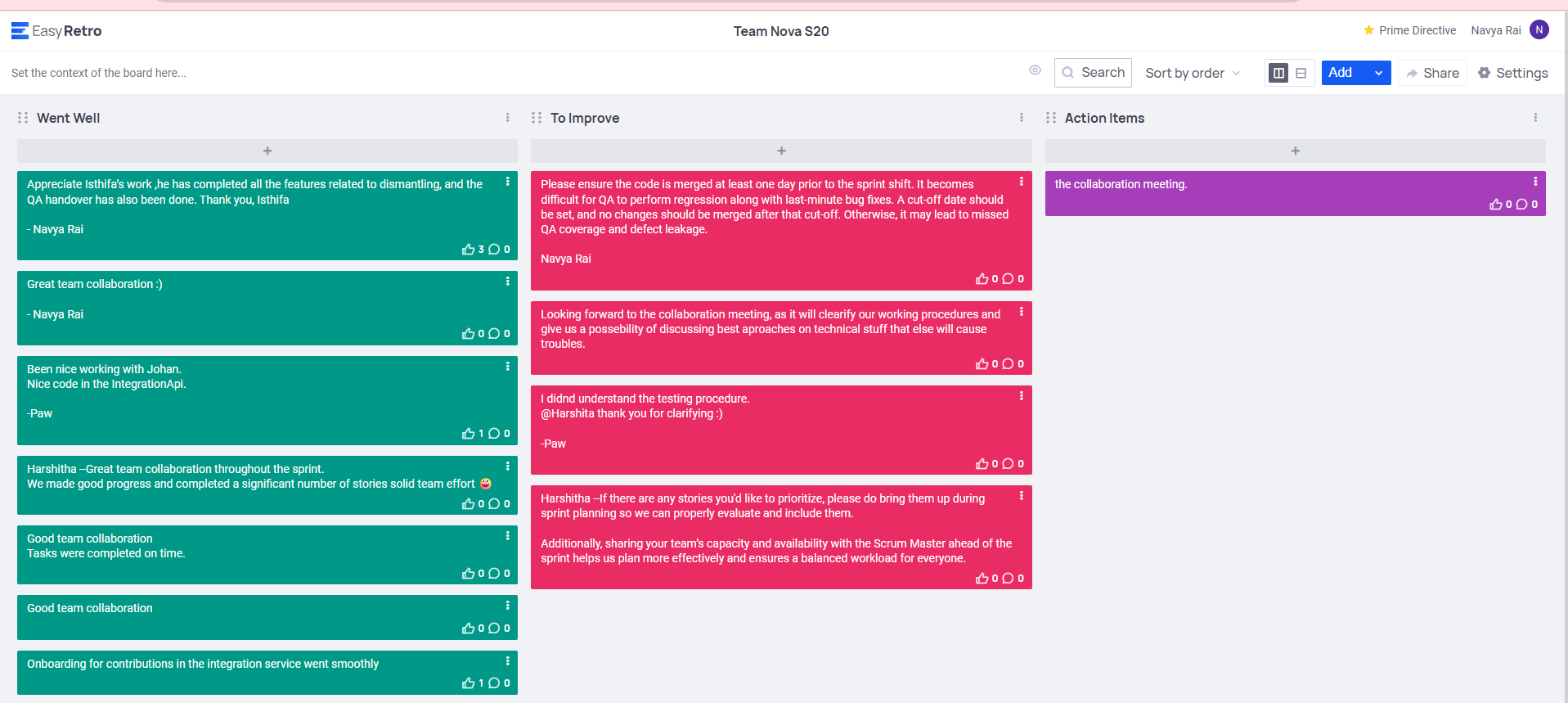Comment on Harshitha's great team collaboration card
This screenshot has width=1568, height=703.
494,504
